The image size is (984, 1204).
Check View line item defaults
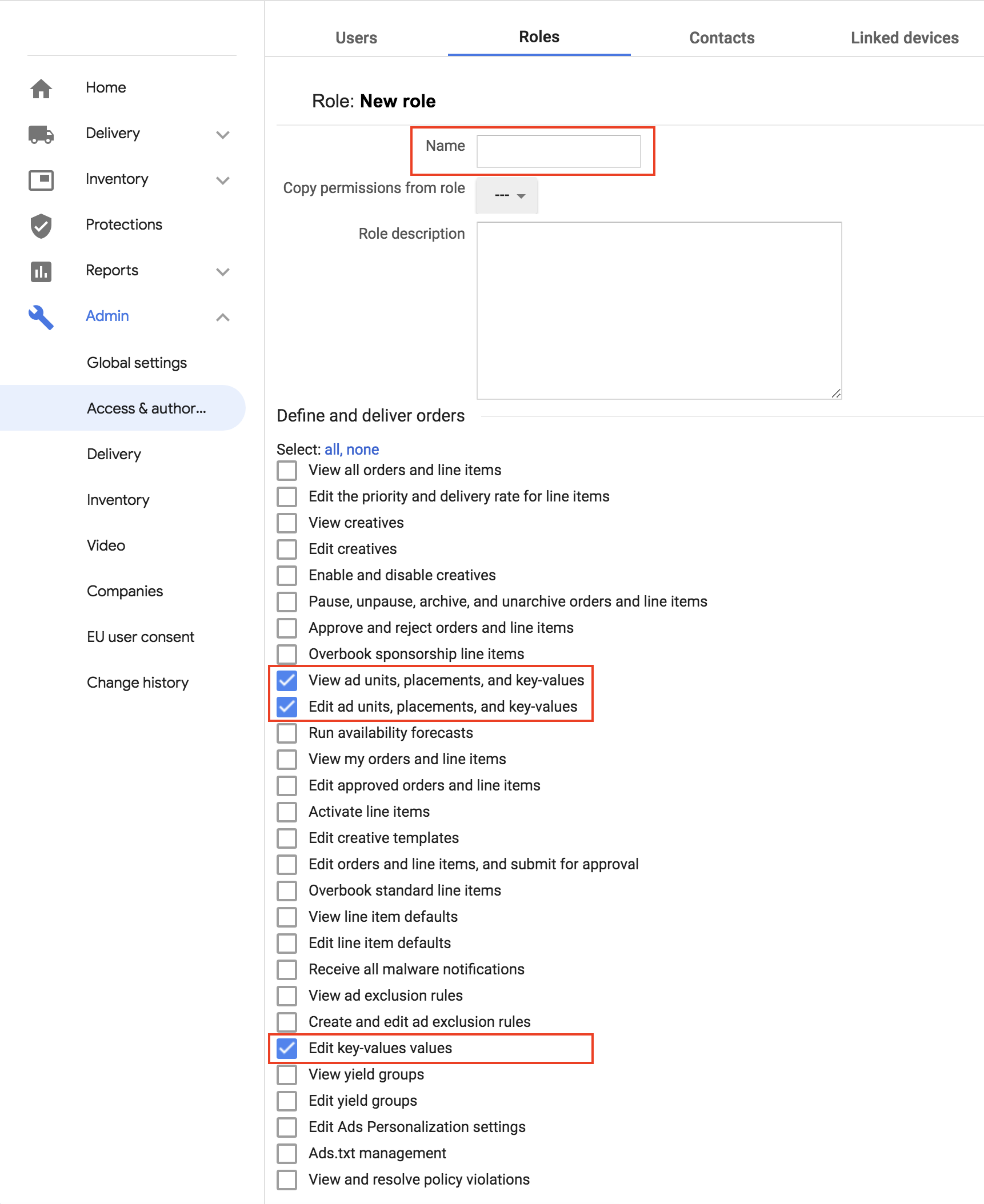287,917
